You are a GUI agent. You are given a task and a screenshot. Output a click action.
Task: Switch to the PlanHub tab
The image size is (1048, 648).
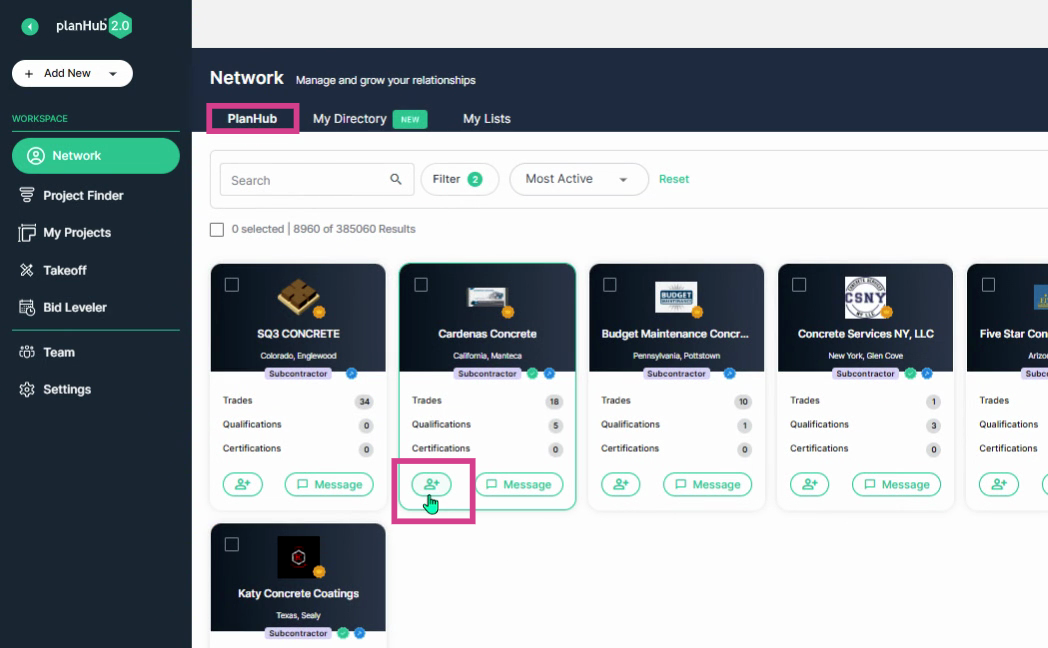tap(252, 119)
